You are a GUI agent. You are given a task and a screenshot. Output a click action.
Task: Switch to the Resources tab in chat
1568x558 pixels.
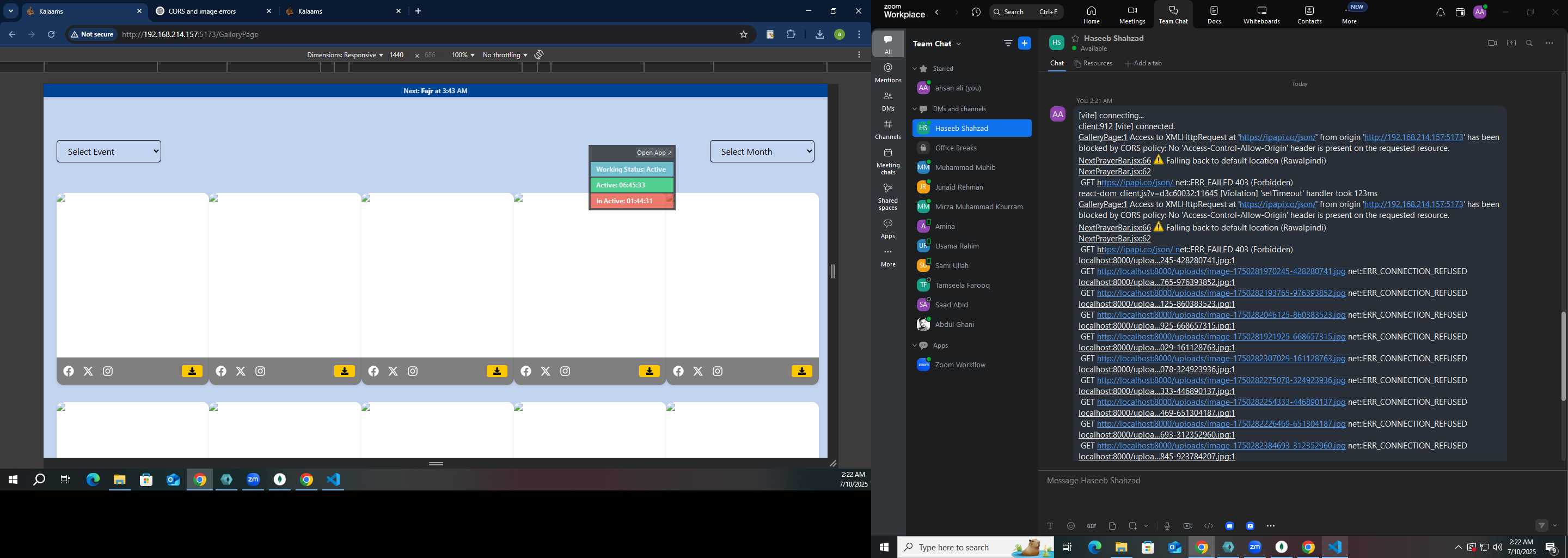coord(1093,63)
